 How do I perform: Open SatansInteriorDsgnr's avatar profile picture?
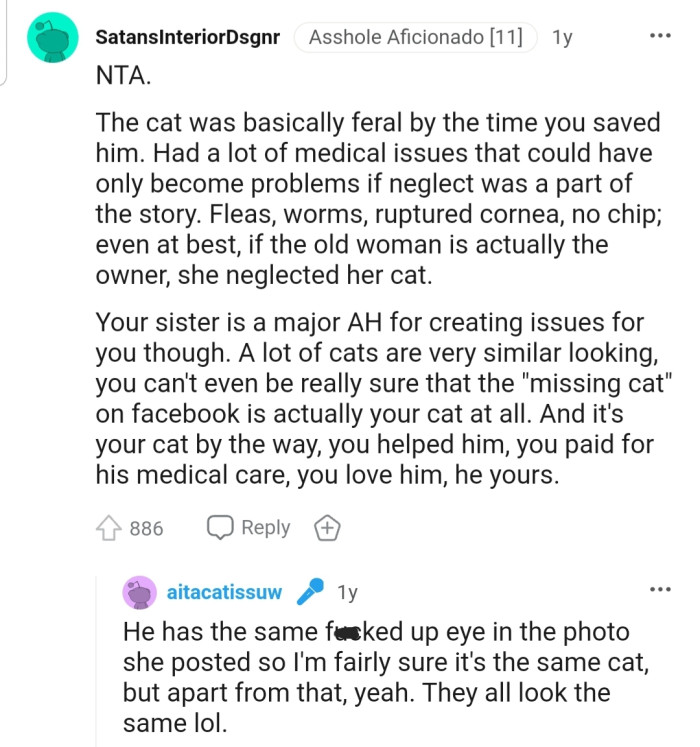coord(53,38)
